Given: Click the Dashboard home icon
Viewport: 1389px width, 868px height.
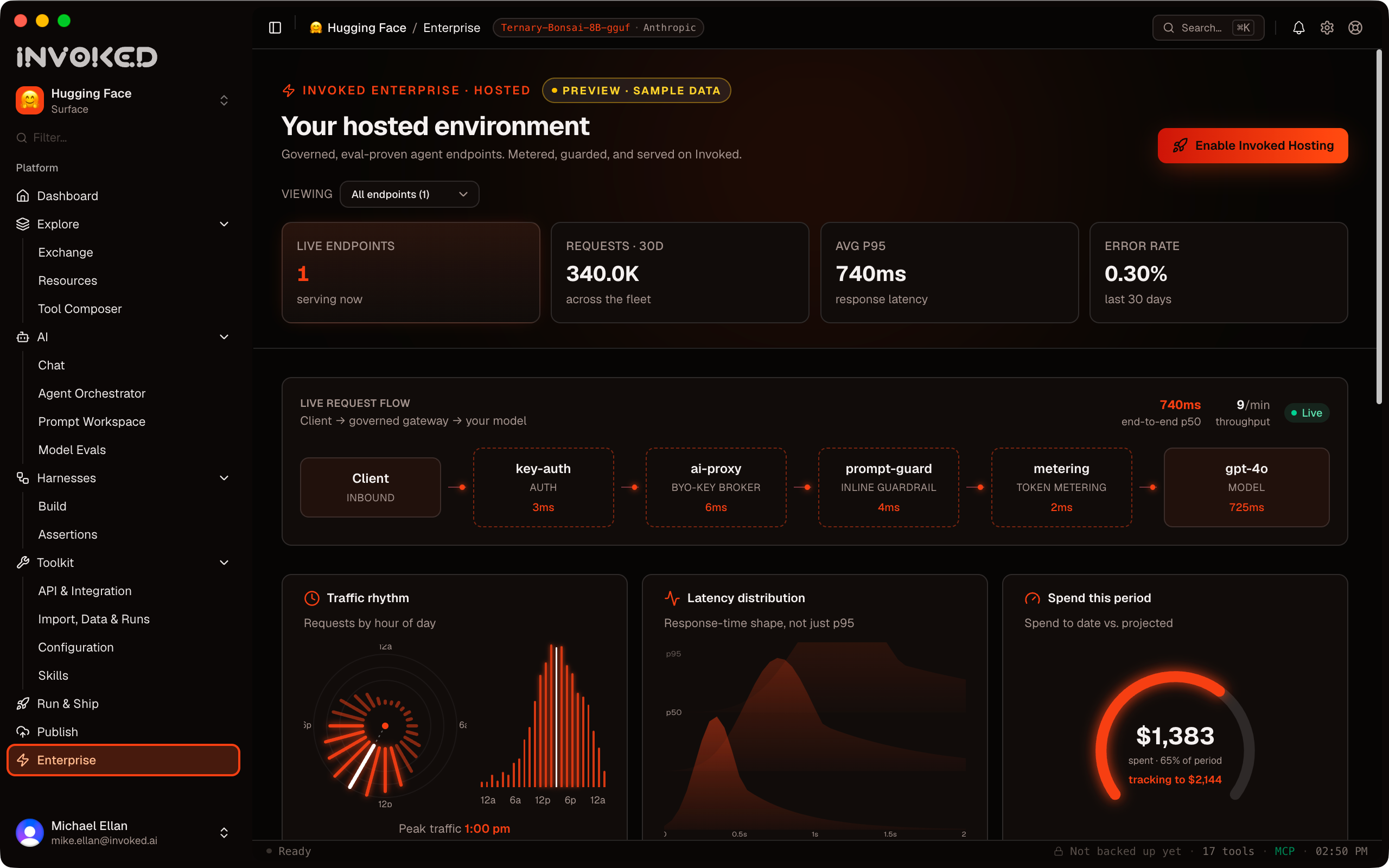Looking at the screenshot, I should (23, 196).
